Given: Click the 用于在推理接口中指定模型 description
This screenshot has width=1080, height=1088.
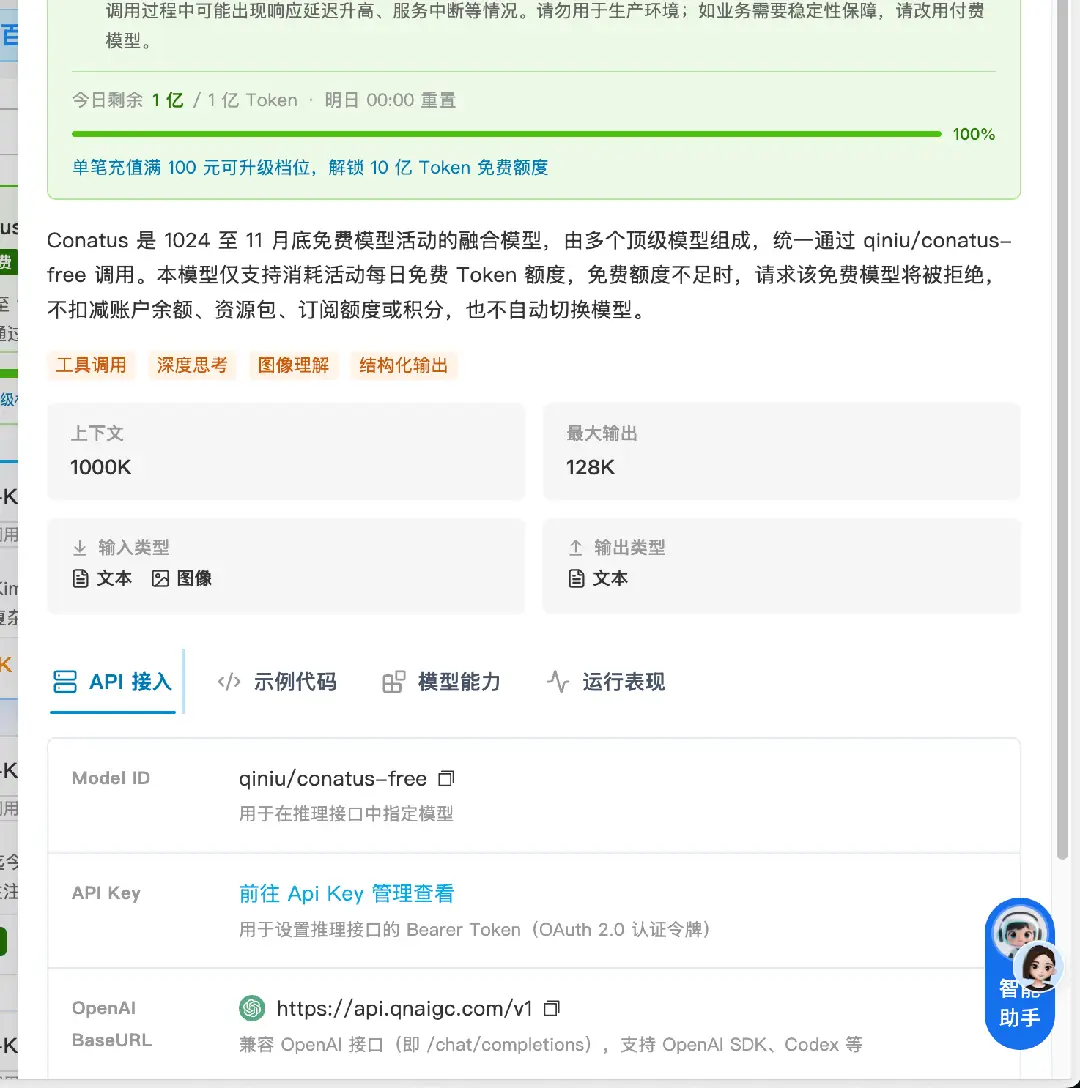Looking at the screenshot, I should pyautogui.click(x=346, y=813).
